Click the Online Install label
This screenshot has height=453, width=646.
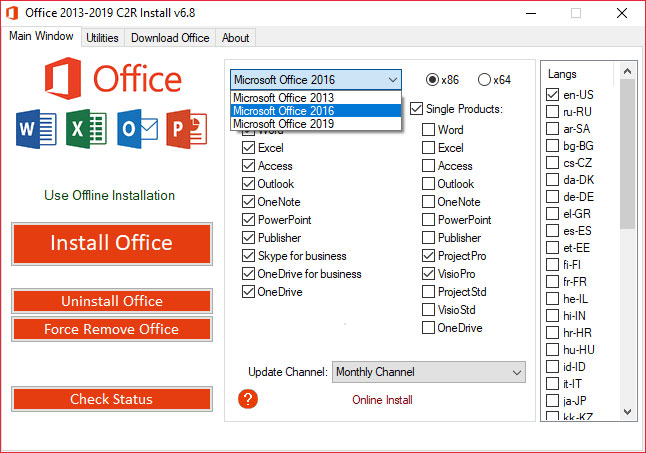[382, 400]
